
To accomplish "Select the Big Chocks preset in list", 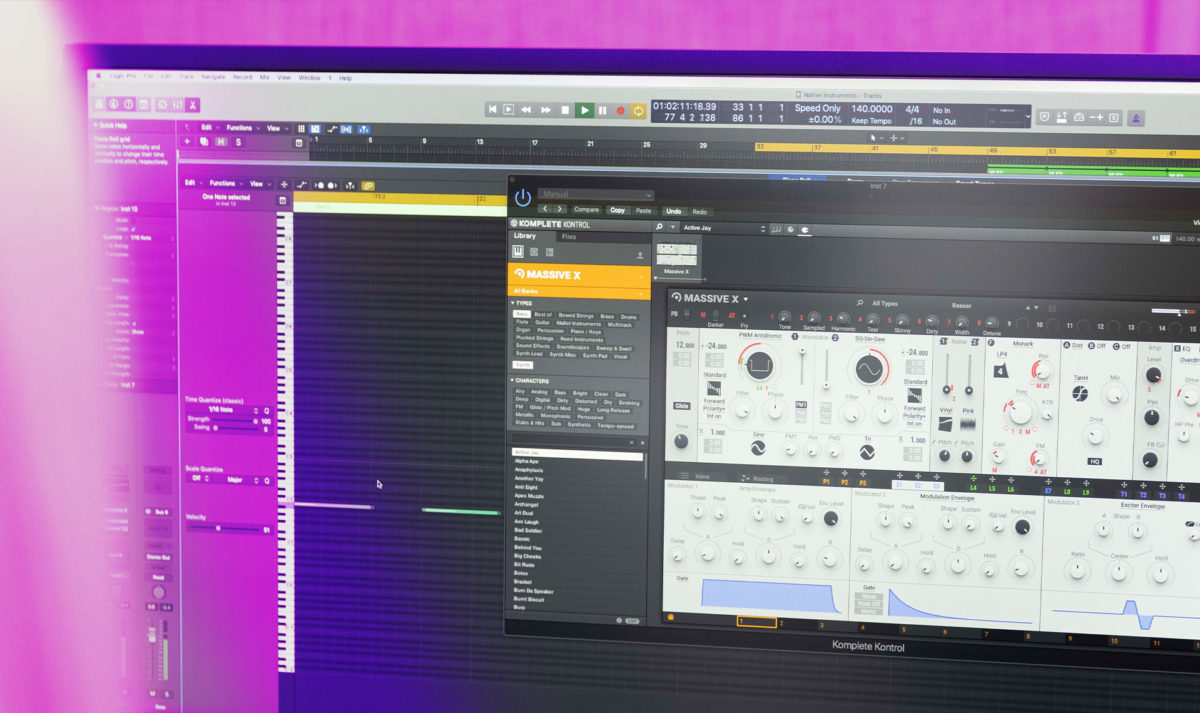I will 528,556.
